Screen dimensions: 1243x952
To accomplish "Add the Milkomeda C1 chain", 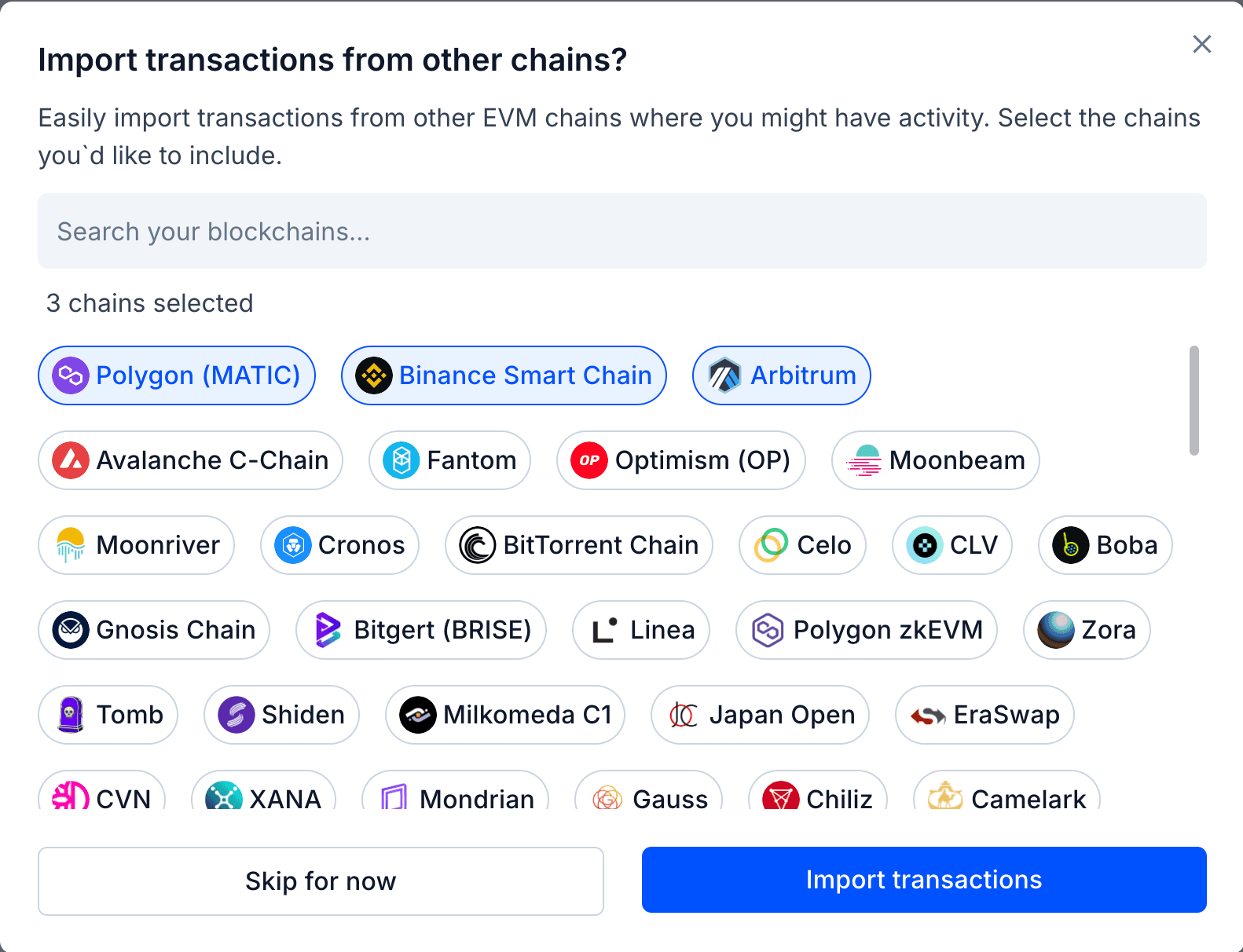I will [x=504, y=715].
